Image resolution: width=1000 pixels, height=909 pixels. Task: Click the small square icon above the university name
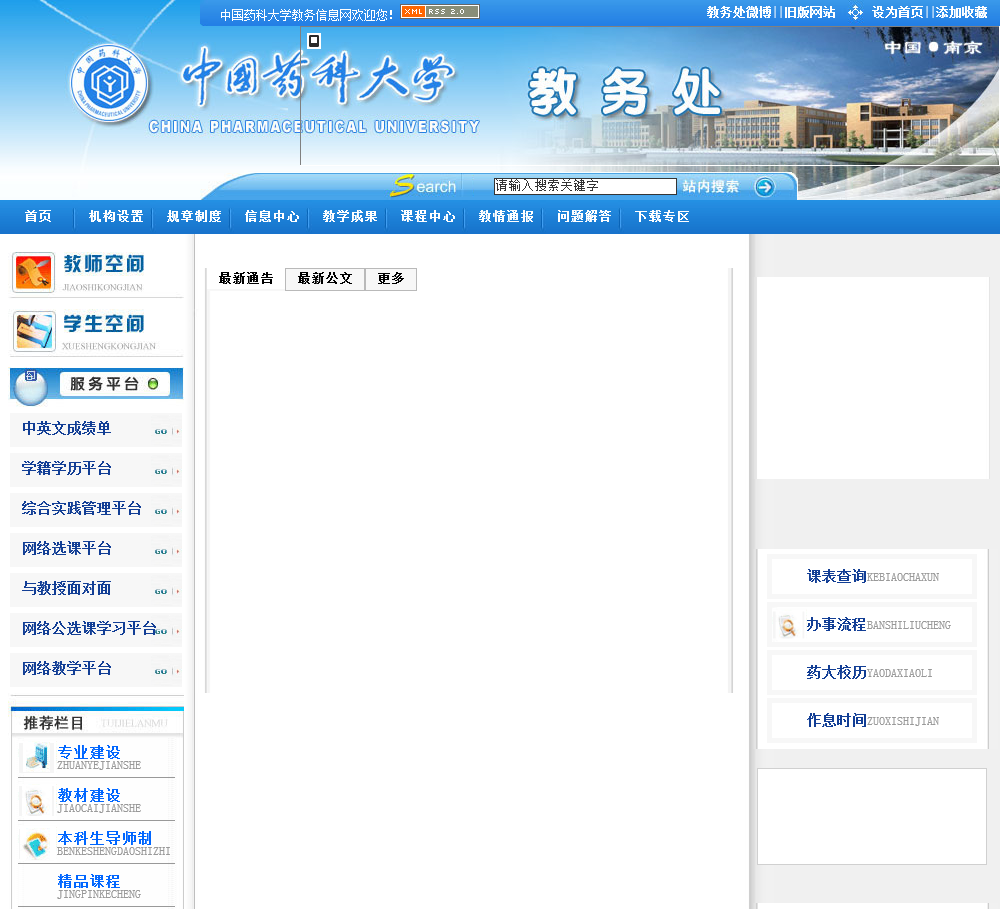tap(314, 41)
